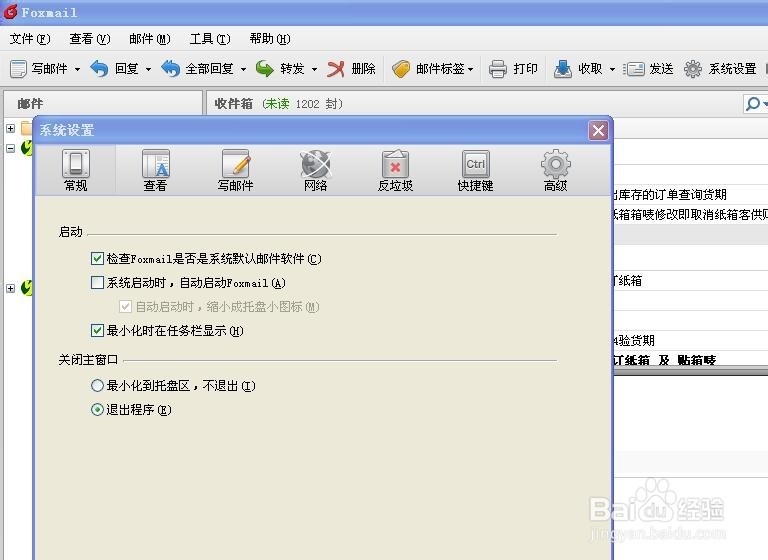Click the 系统设置 gear icon in toolbar

pos(693,69)
